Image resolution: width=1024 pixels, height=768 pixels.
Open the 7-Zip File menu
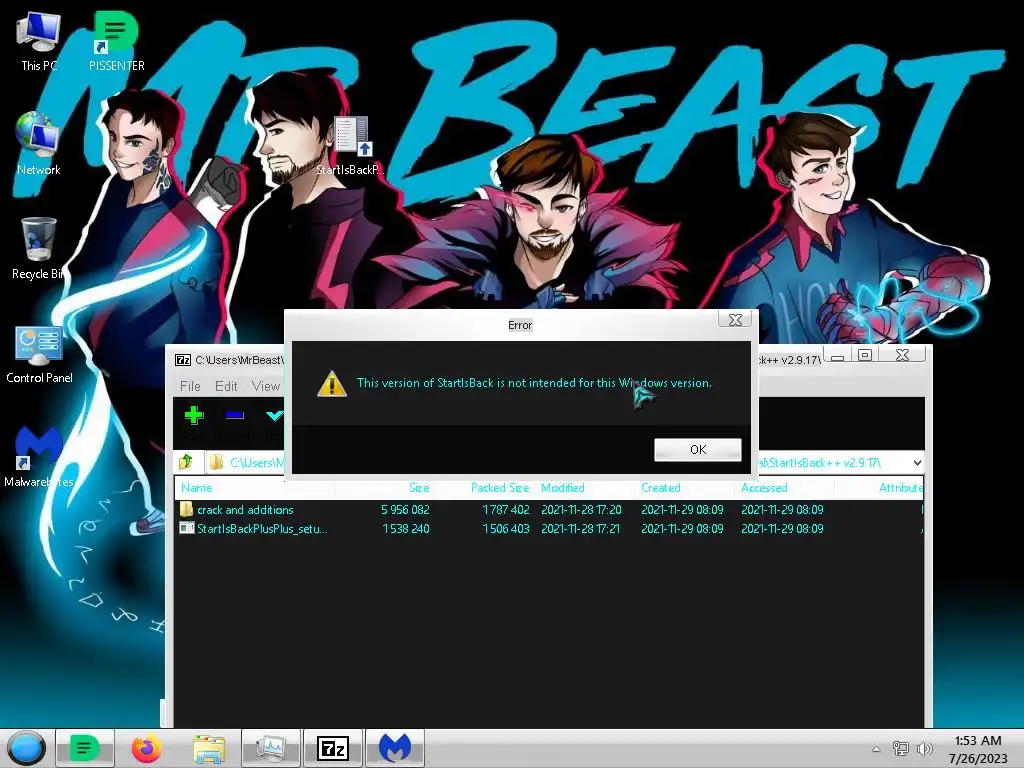190,386
